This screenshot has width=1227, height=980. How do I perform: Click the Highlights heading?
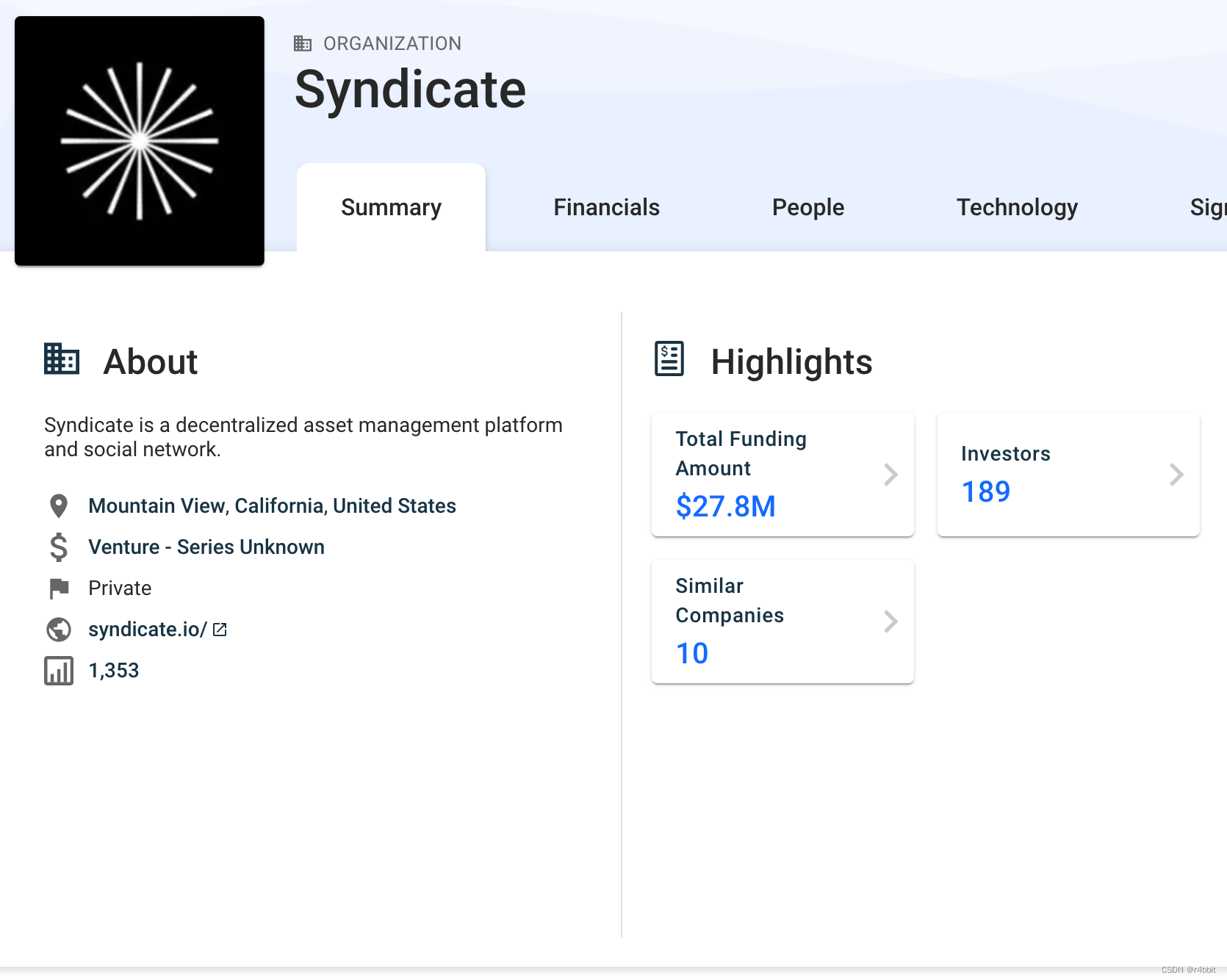pos(791,361)
